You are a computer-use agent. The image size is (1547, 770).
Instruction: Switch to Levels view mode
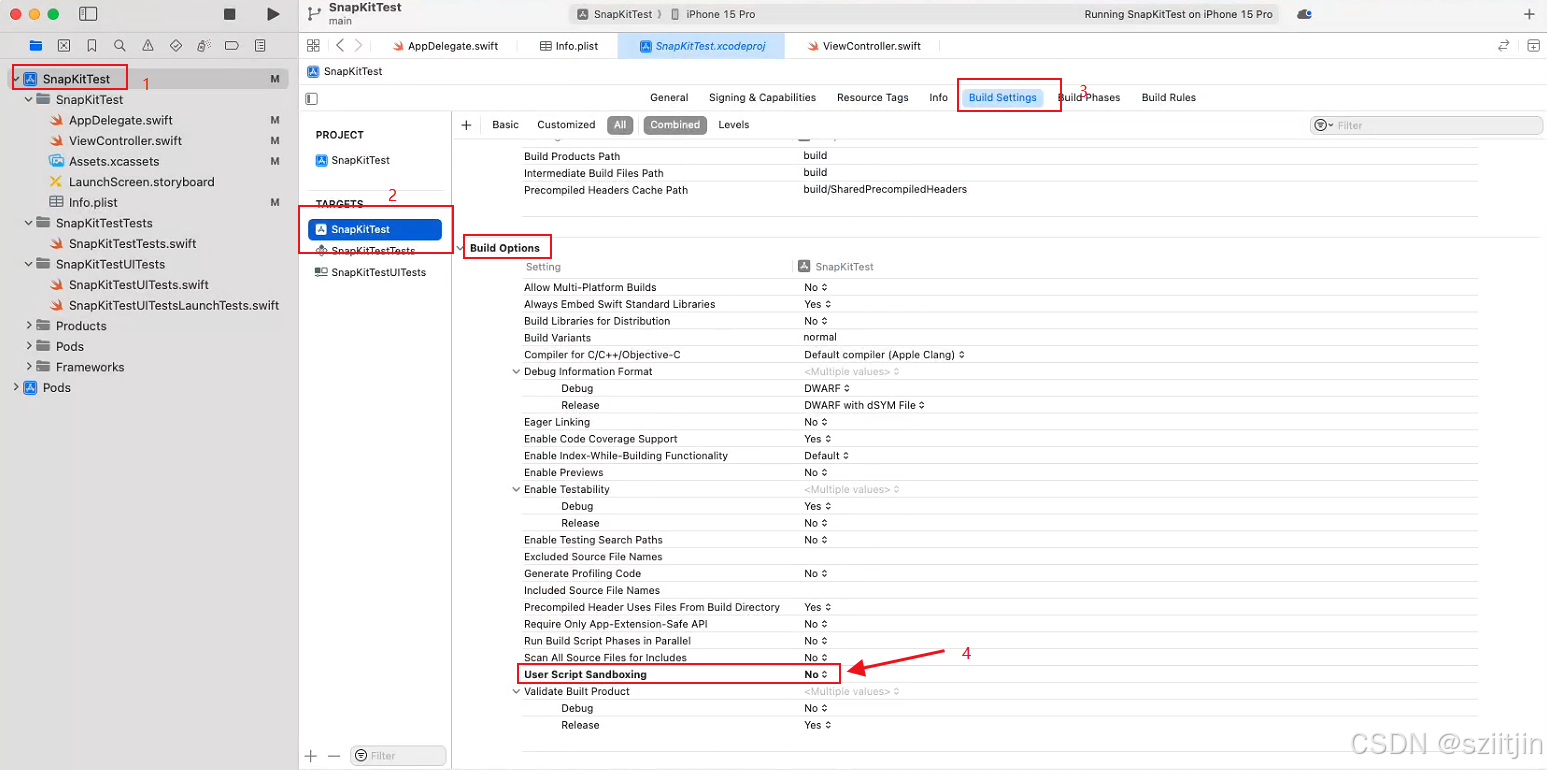tap(734, 125)
